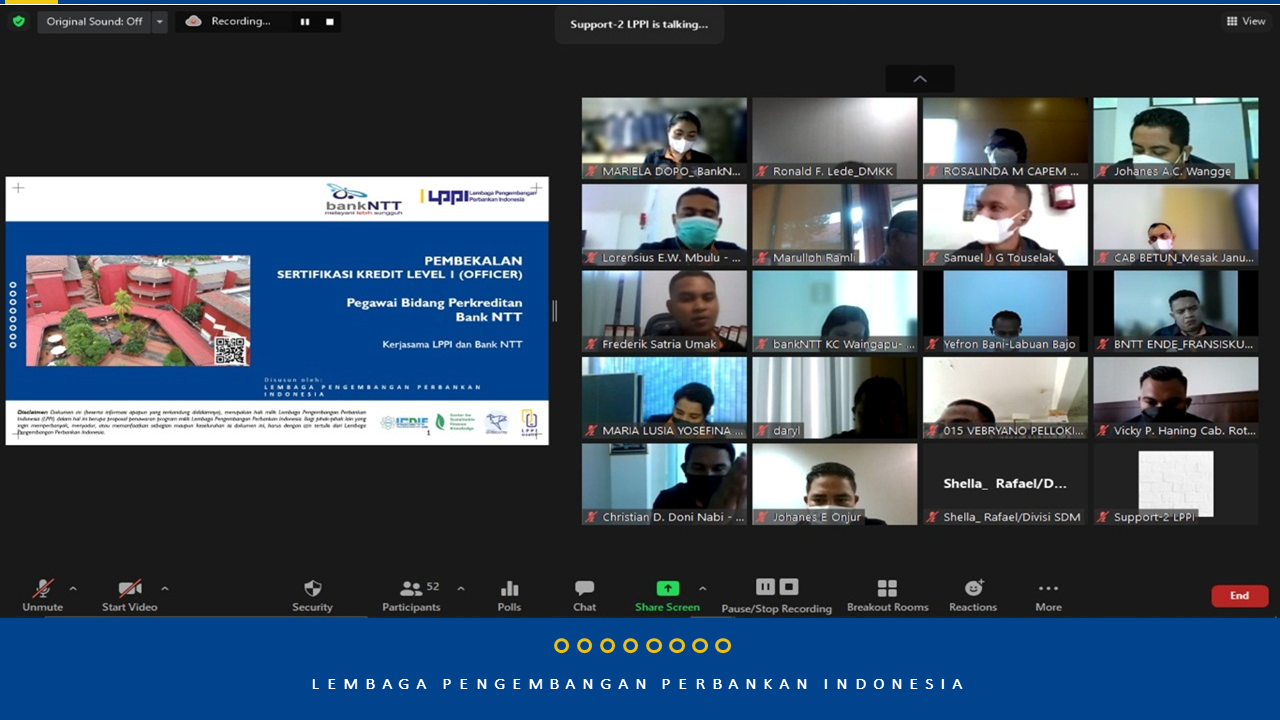This screenshot has height=720, width=1280.
Task: Select BNTT ENDE_FRANSISKU video tile
Action: (x=1176, y=312)
